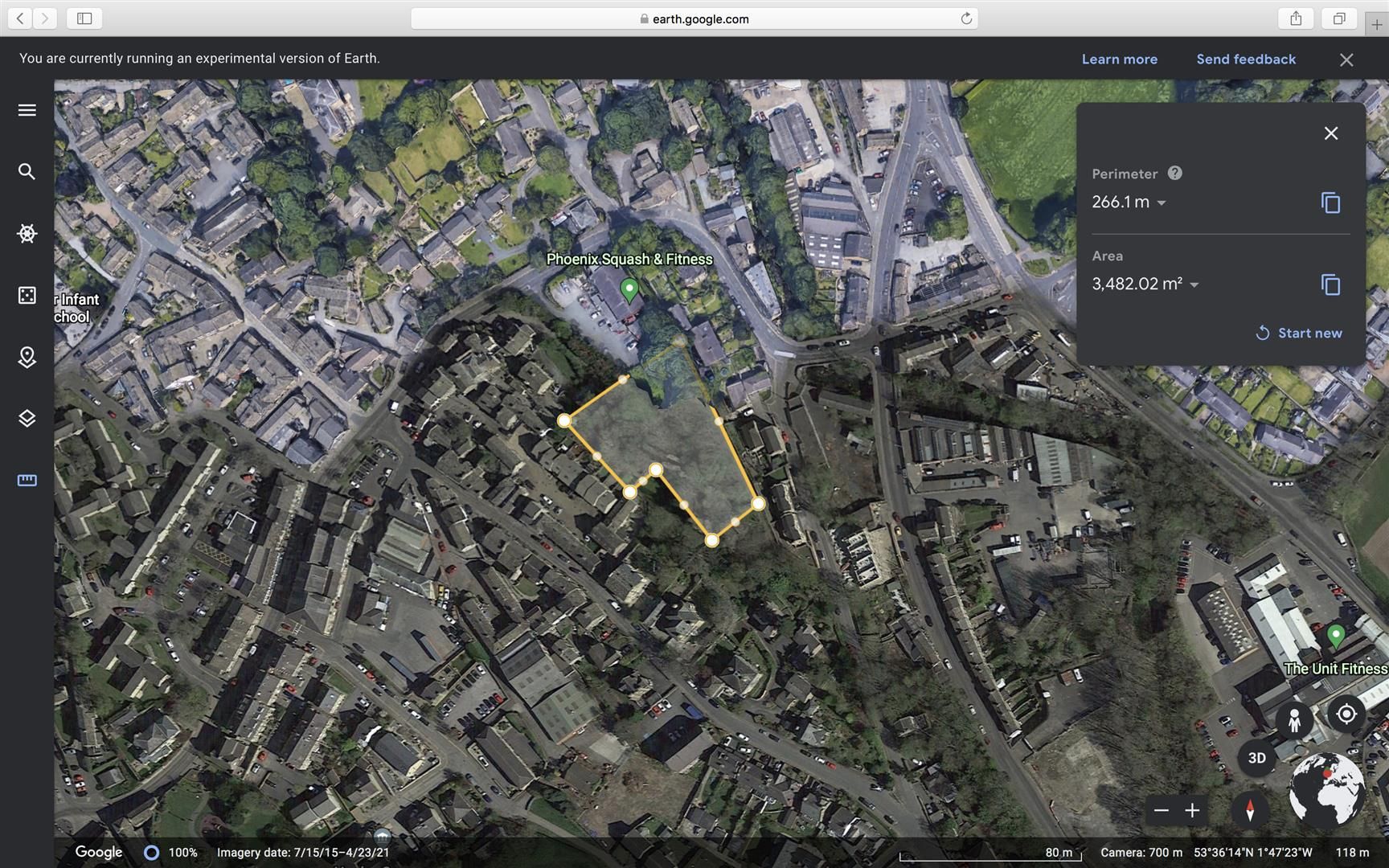This screenshot has width=1389, height=868.
Task: Click the Learn more link
Action: click(1119, 59)
